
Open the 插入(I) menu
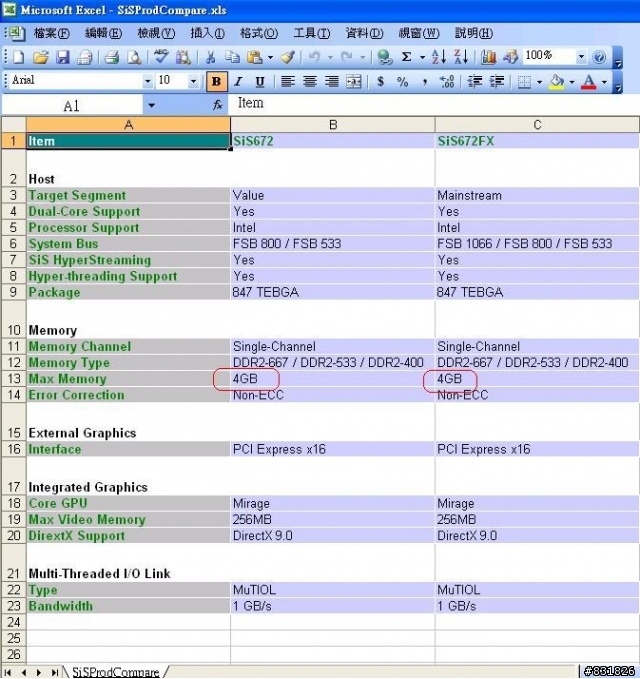[207, 33]
